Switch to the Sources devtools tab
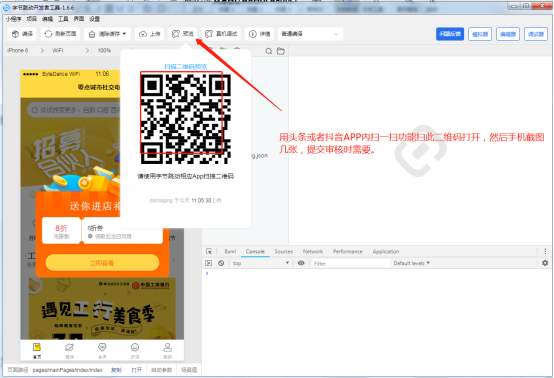Screen dimensions: 554x378 pyautogui.click(x=284, y=251)
